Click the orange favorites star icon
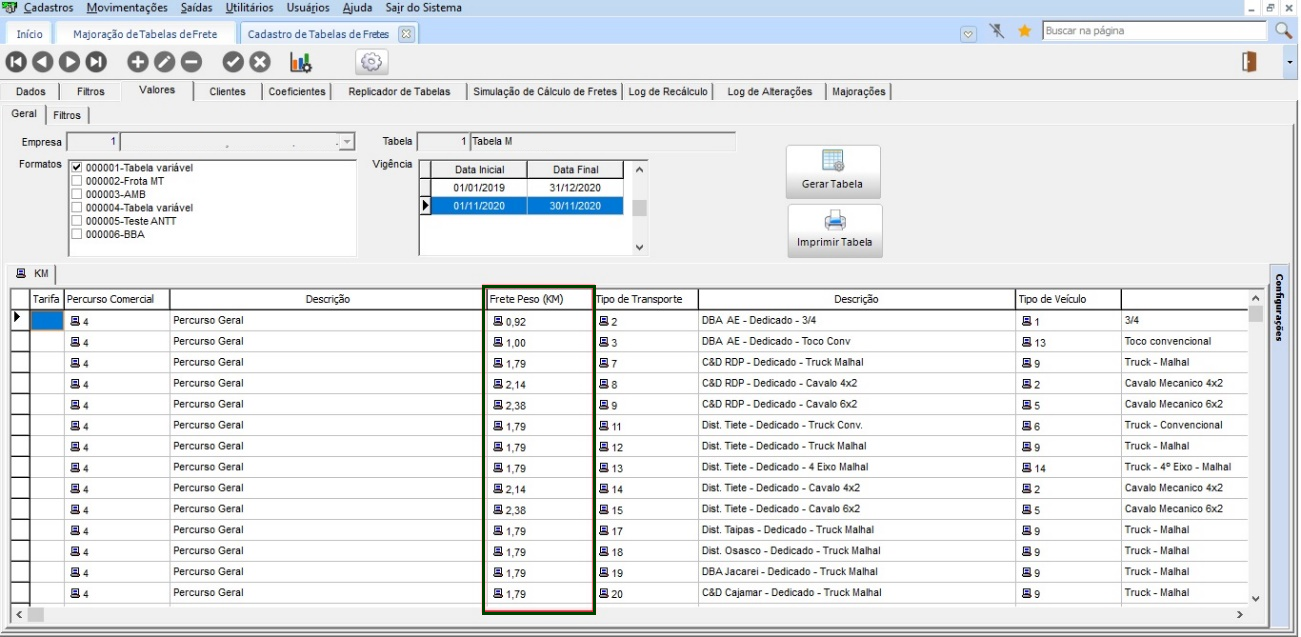The width and height of the screenshot is (1301, 637). [x=1024, y=31]
